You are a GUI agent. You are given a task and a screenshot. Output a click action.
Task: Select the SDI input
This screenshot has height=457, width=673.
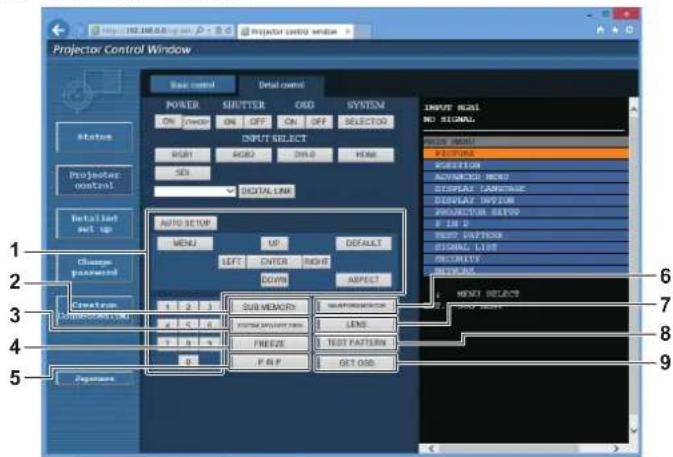(182, 173)
